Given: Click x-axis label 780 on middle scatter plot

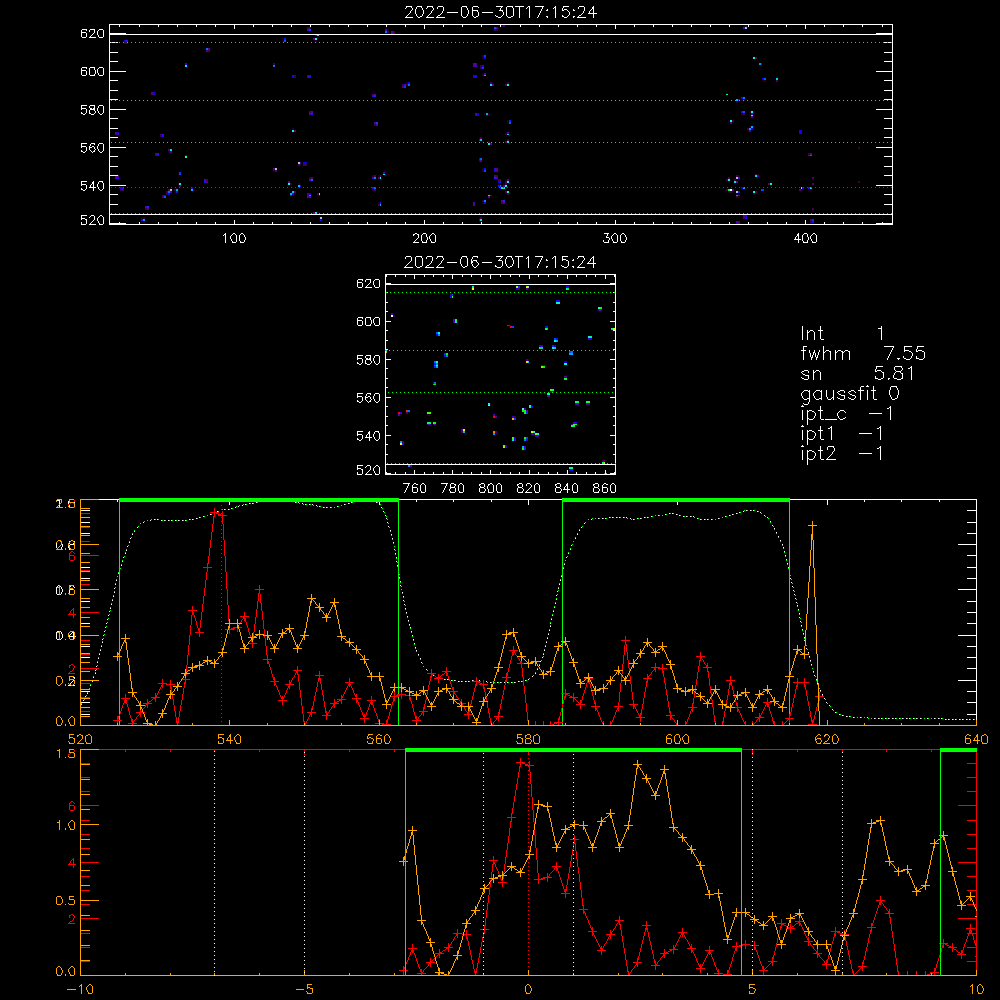Looking at the screenshot, I should click(453, 489).
